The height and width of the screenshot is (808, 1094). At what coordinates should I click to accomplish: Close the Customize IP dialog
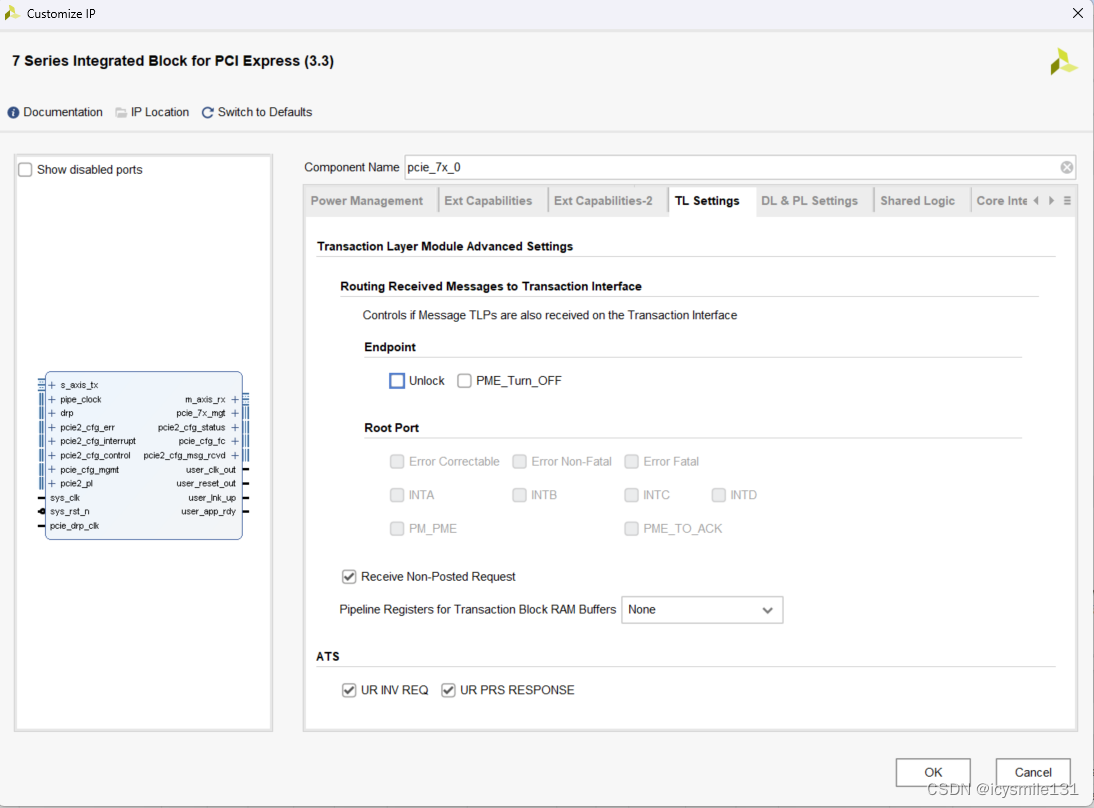1077,13
